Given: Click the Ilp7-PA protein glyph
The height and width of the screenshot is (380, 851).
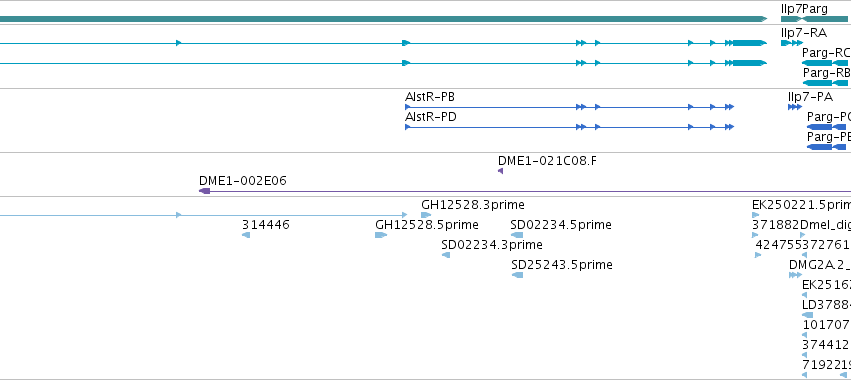Looking at the screenshot, I should (x=795, y=107).
